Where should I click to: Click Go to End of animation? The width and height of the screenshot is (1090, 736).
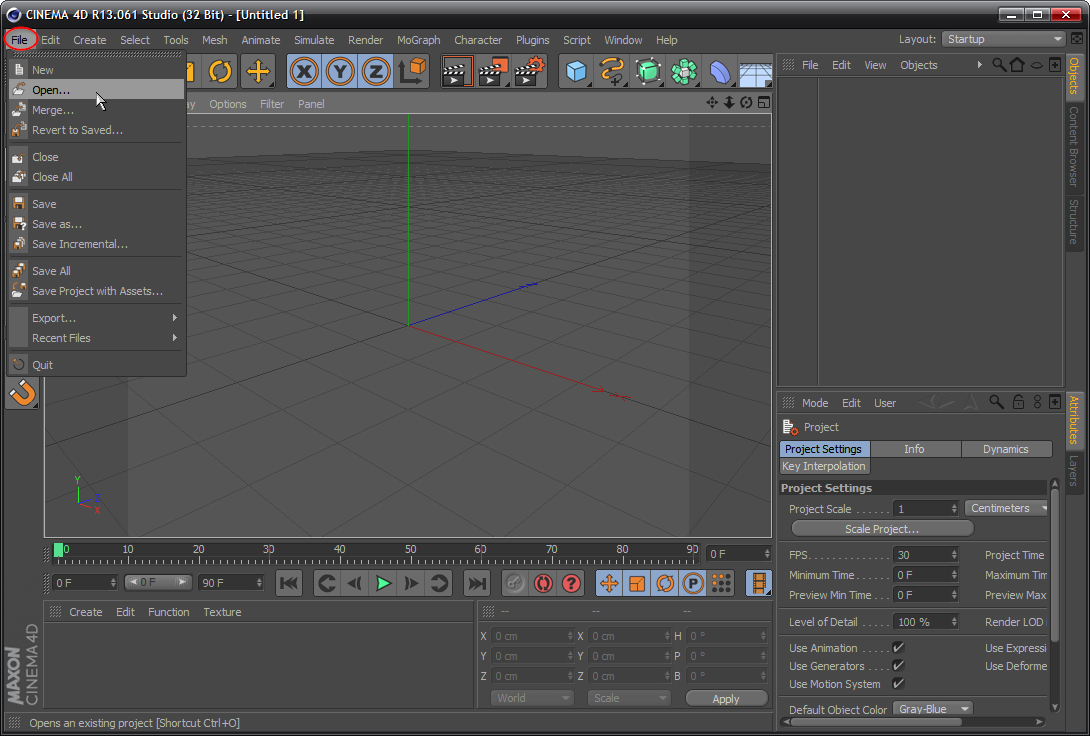pos(477,583)
